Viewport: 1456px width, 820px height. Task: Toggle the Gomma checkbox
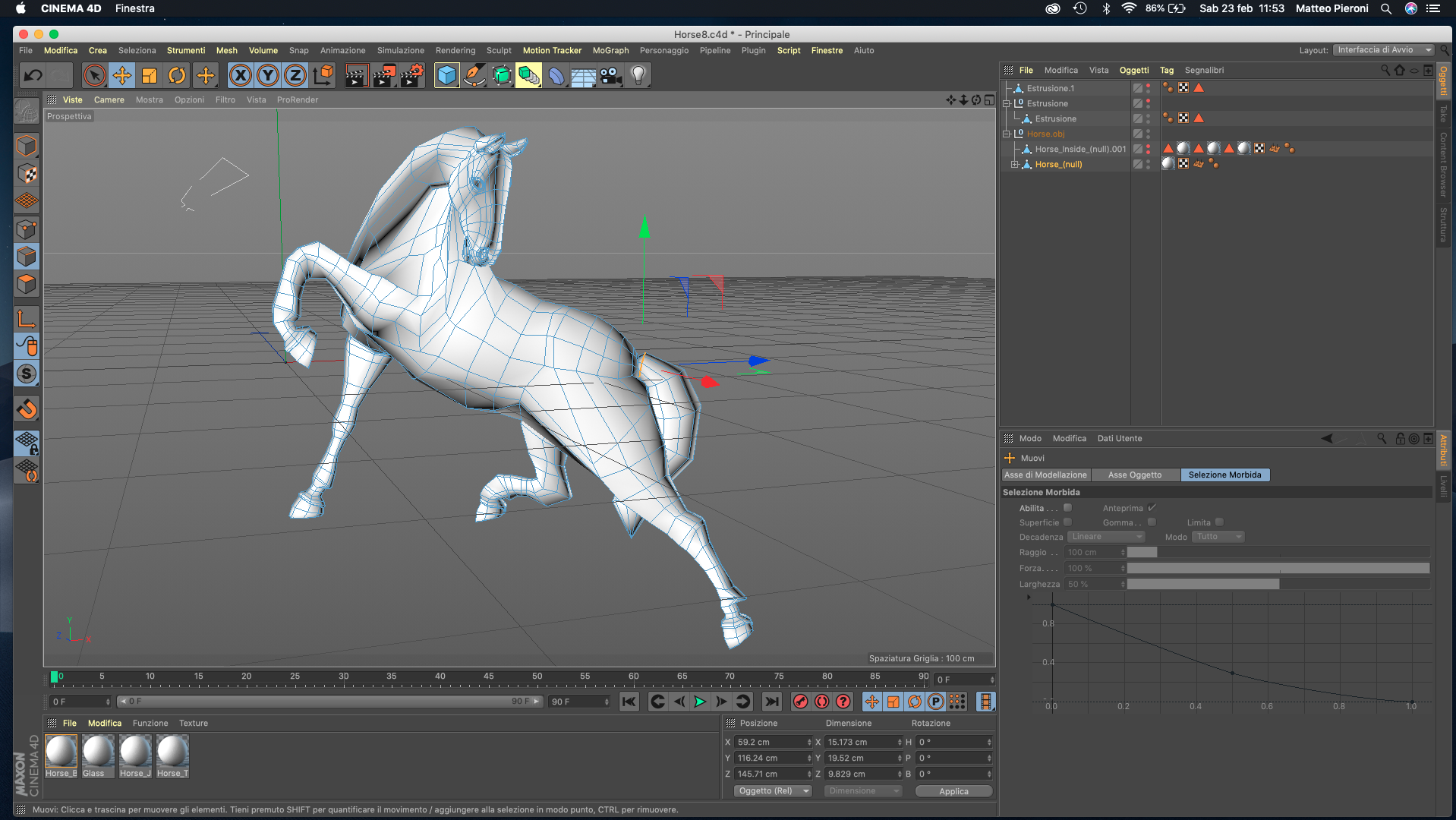click(x=1152, y=522)
